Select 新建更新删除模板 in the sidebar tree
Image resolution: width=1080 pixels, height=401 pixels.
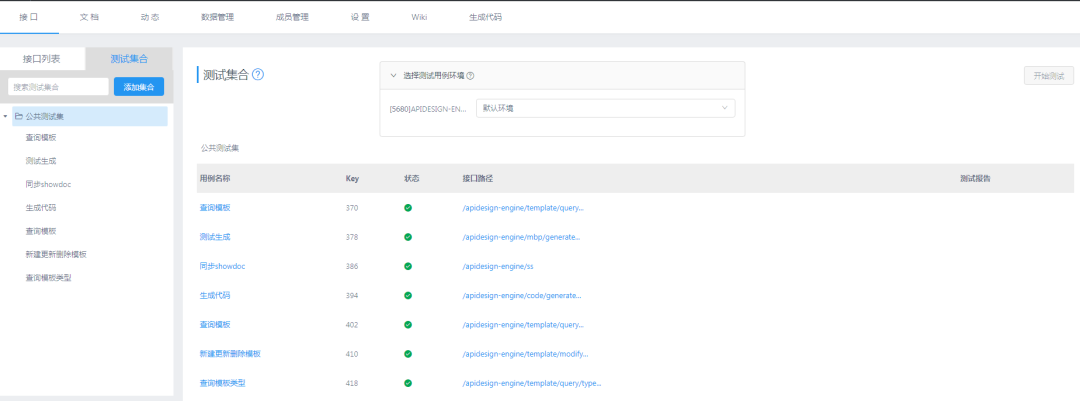pos(56,254)
